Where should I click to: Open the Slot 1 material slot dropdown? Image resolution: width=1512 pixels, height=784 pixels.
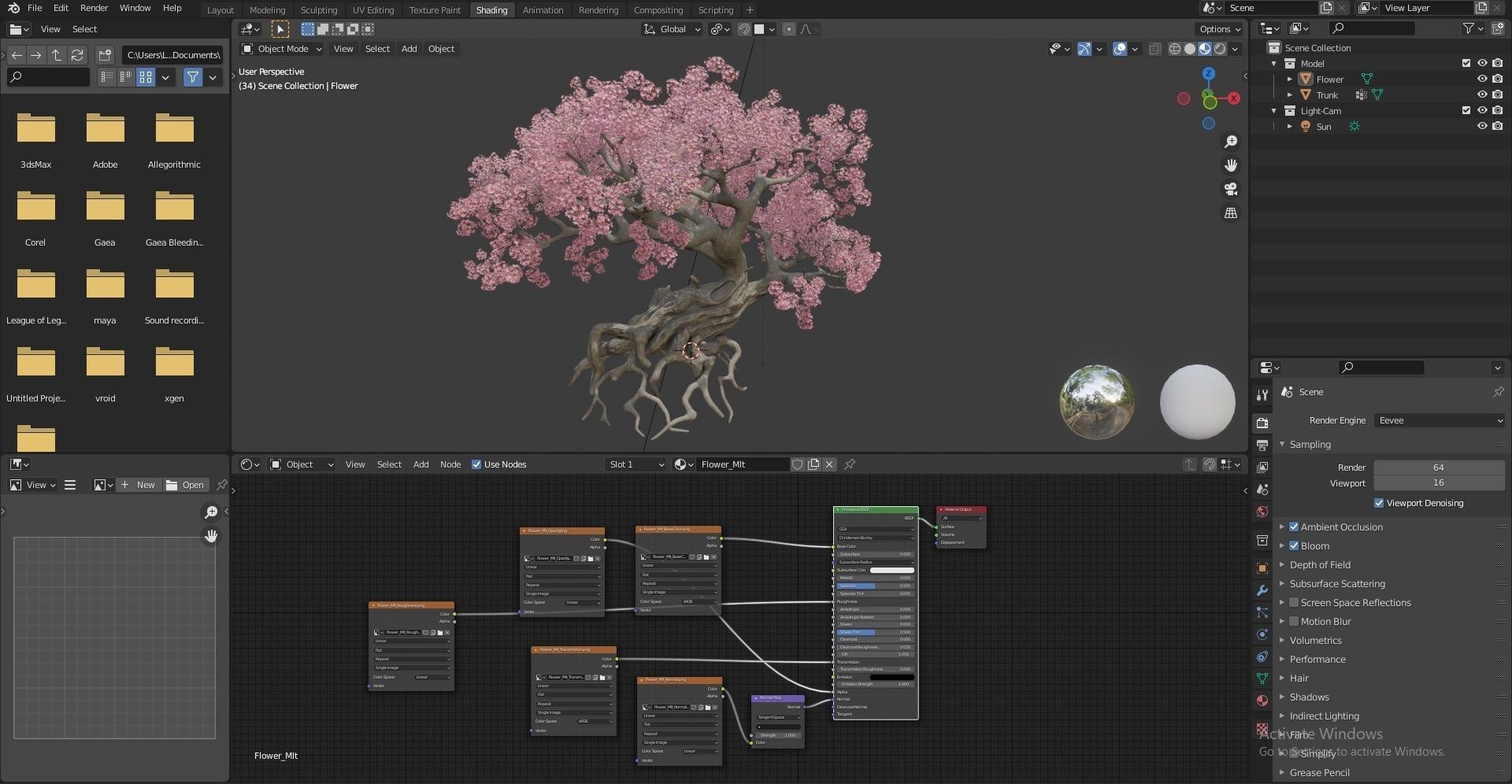(x=636, y=464)
